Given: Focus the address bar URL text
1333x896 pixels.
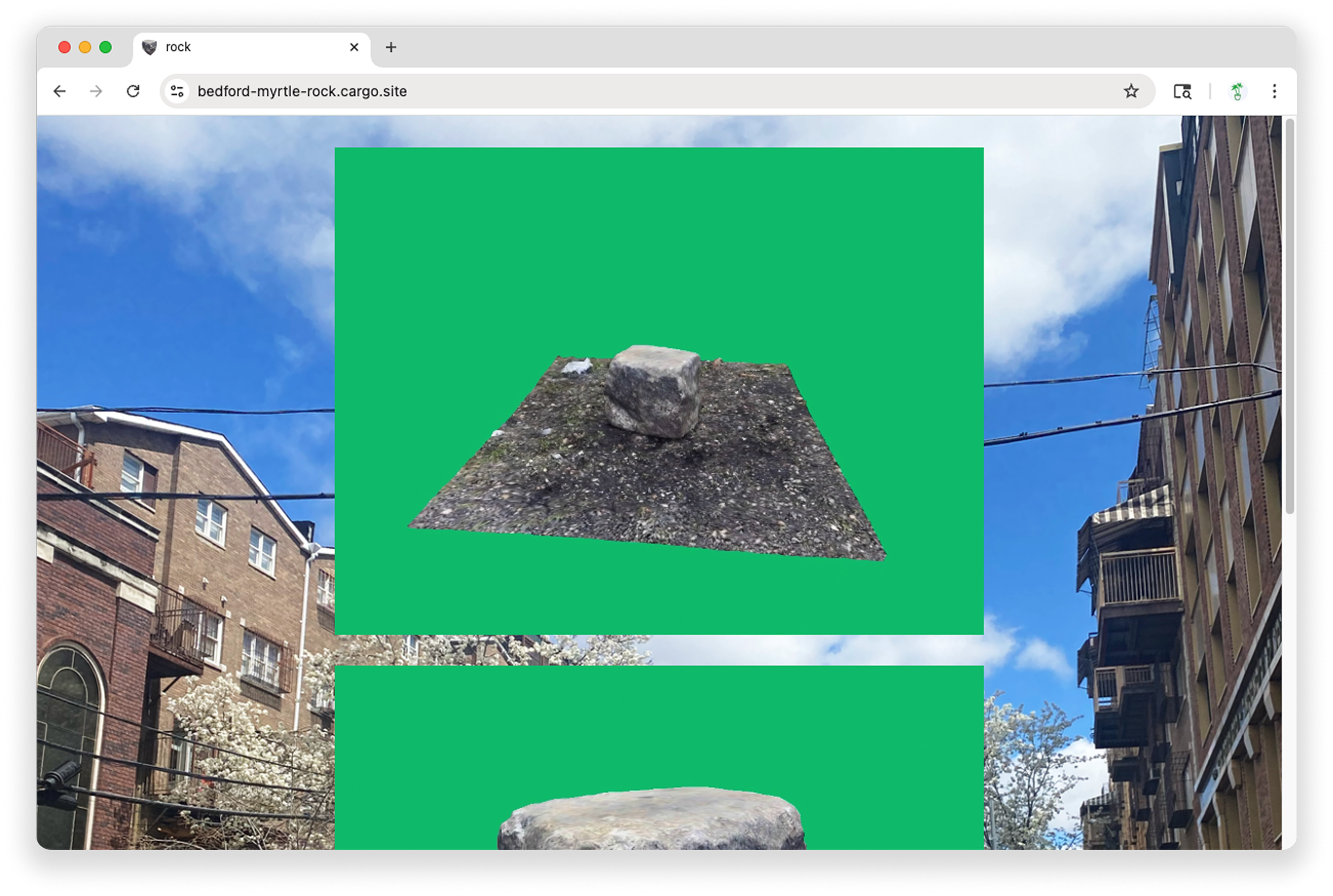Looking at the screenshot, I should pos(302,92).
